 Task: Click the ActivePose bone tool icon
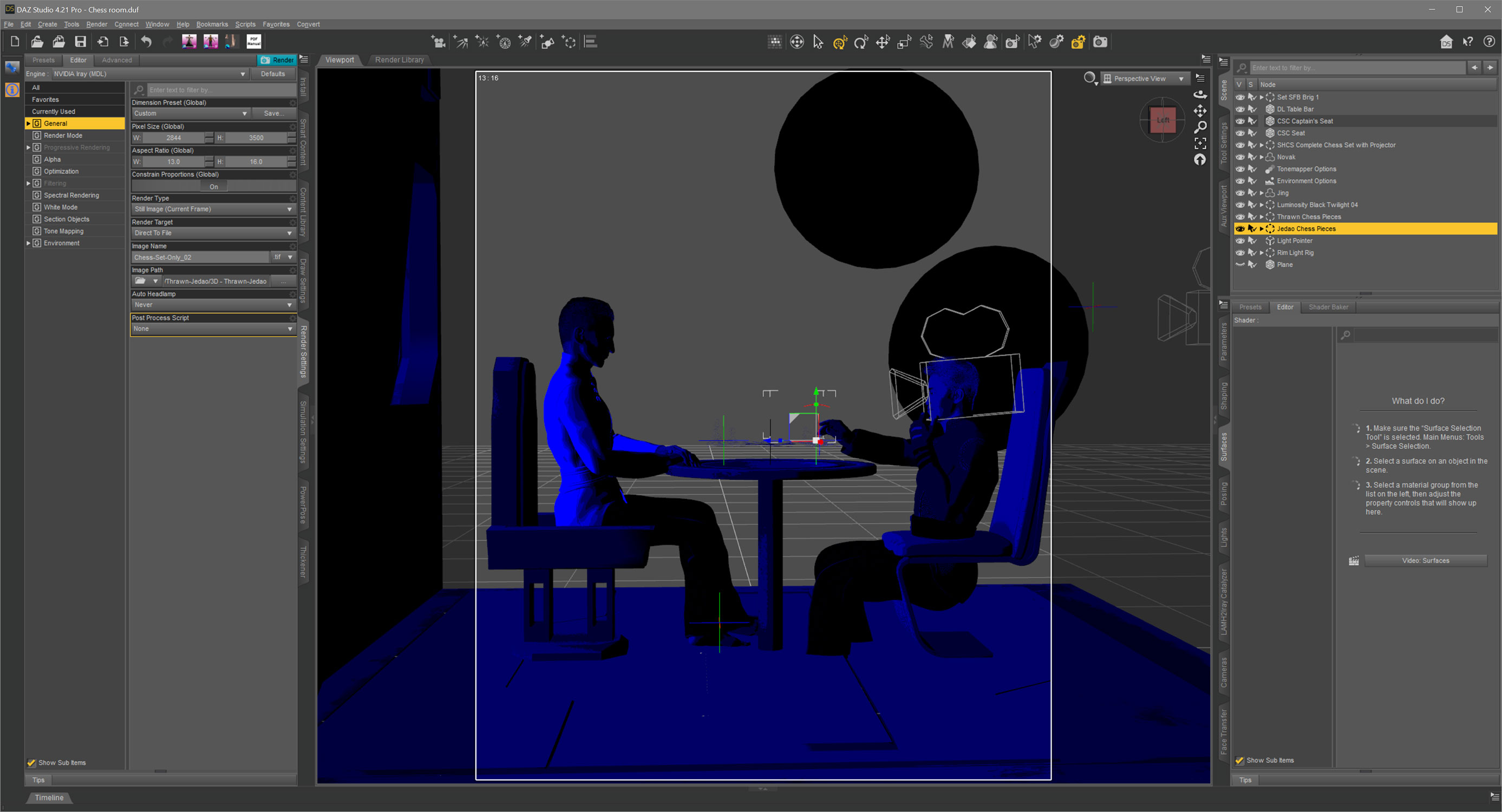926,42
